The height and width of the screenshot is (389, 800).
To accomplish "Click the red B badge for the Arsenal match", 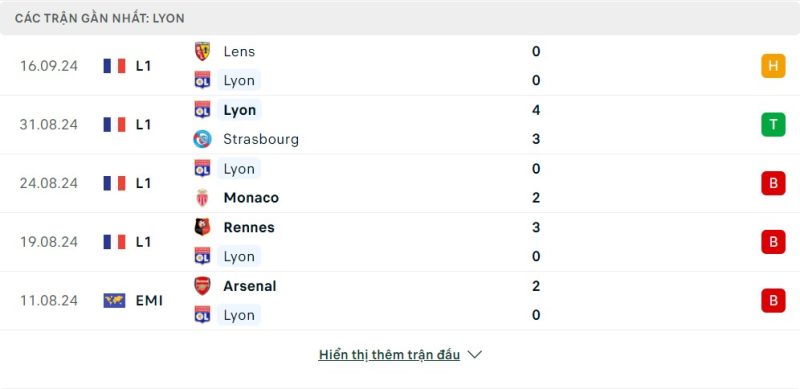I will click(x=773, y=301).
